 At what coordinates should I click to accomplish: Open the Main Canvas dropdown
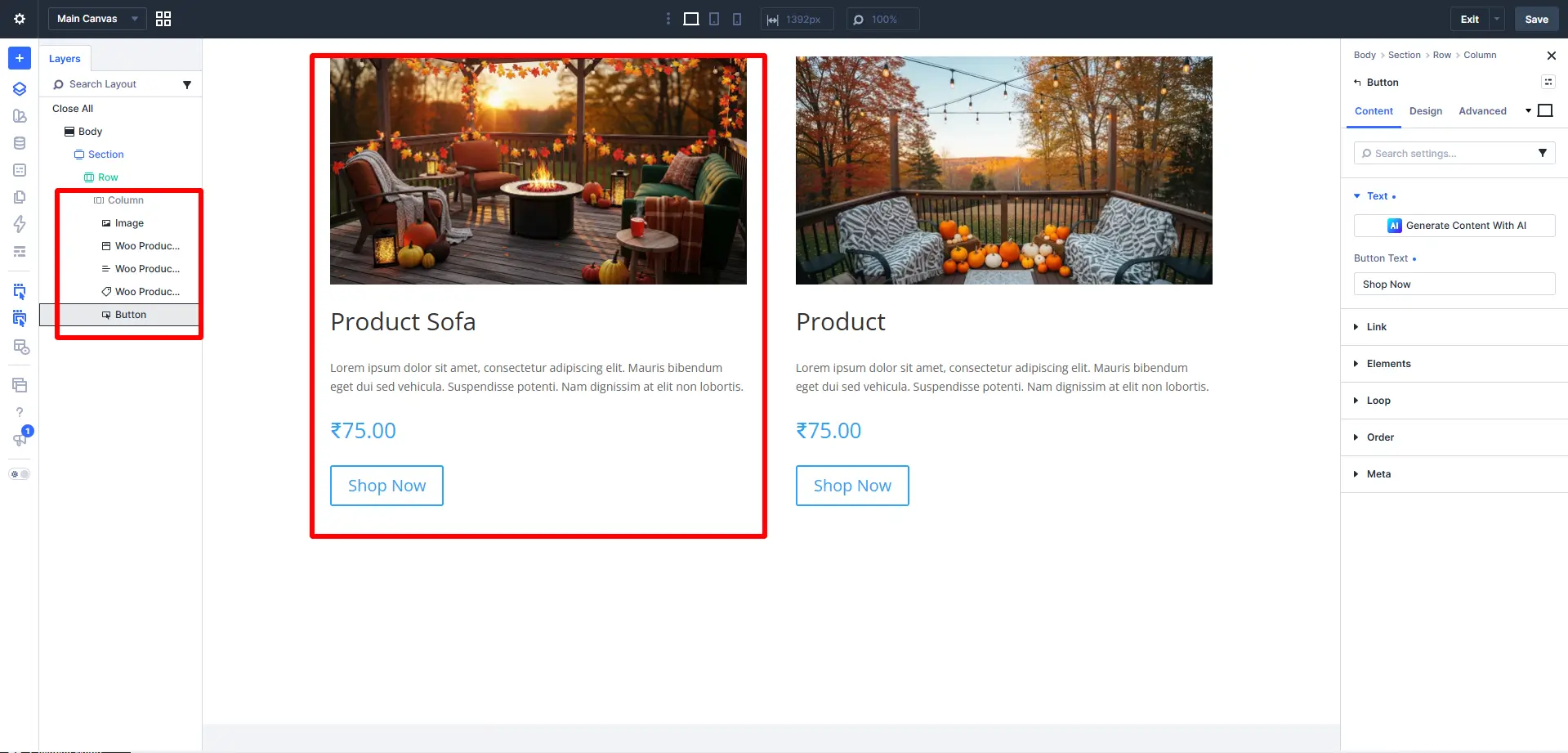97,19
